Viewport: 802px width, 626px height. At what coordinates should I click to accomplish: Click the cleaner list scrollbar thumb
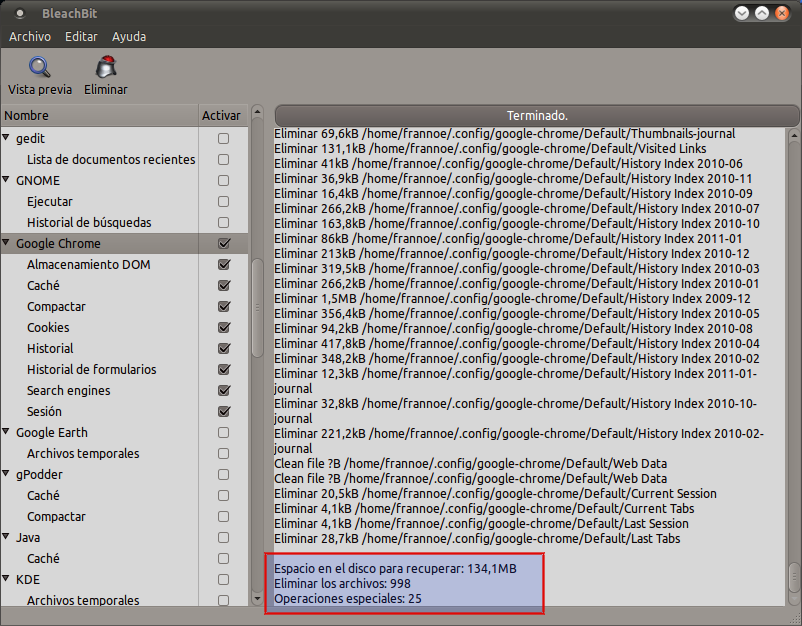pyautogui.click(x=257, y=308)
